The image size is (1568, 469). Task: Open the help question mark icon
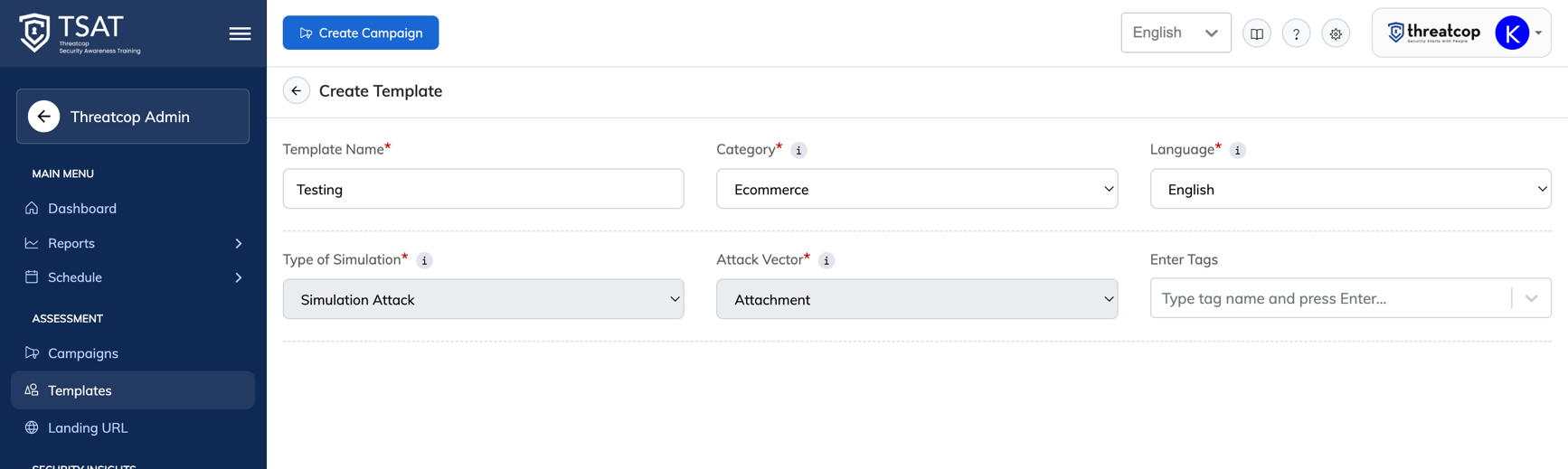1296,33
